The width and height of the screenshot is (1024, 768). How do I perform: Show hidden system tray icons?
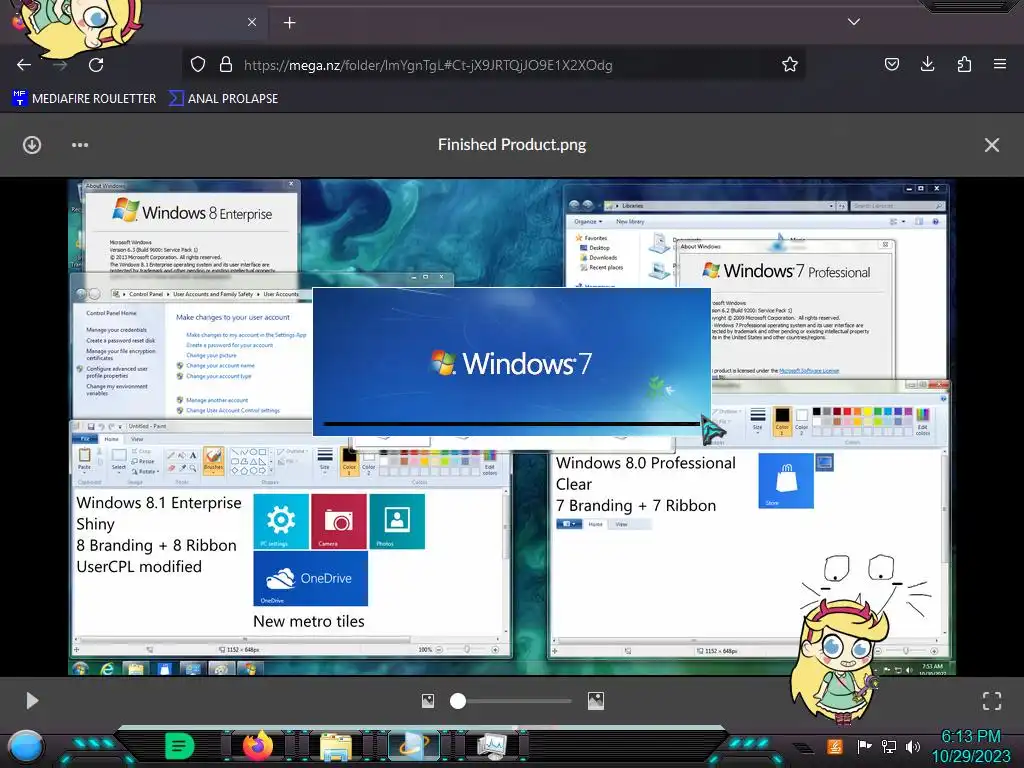click(x=804, y=747)
